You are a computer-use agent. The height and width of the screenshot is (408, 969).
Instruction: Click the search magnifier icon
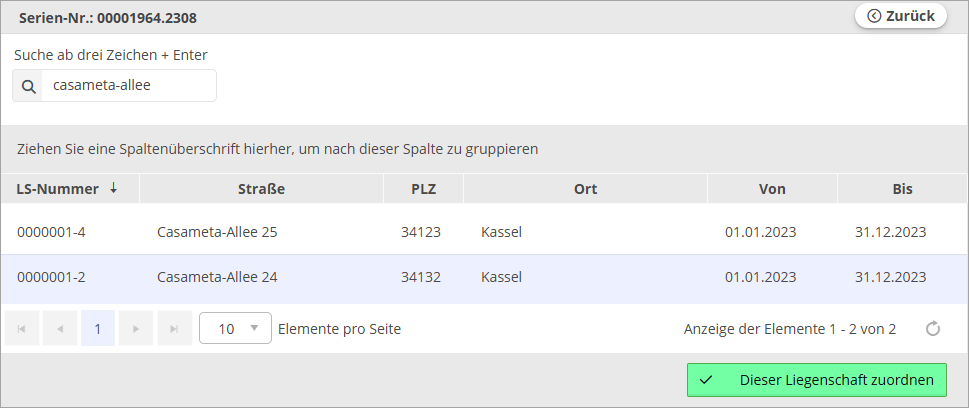click(x=28, y=86)
